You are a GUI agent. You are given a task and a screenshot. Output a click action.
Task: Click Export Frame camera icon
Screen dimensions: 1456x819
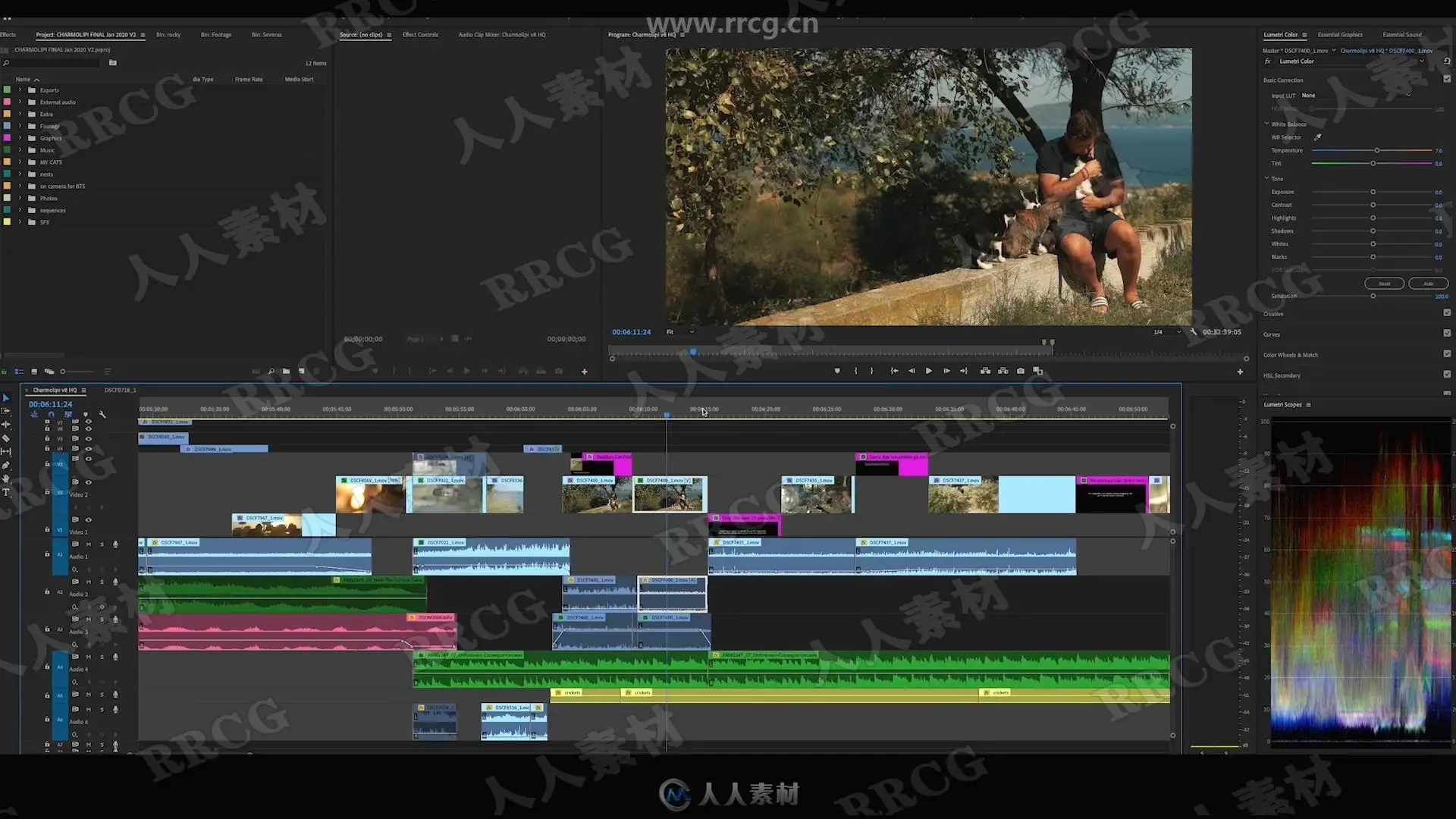click(x=1021, y=371)
